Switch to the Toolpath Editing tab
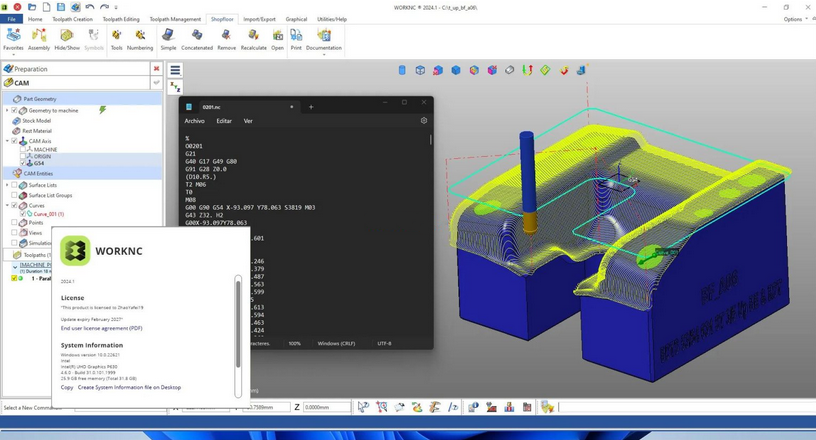 pyautogui.click(x=121, y=19)
